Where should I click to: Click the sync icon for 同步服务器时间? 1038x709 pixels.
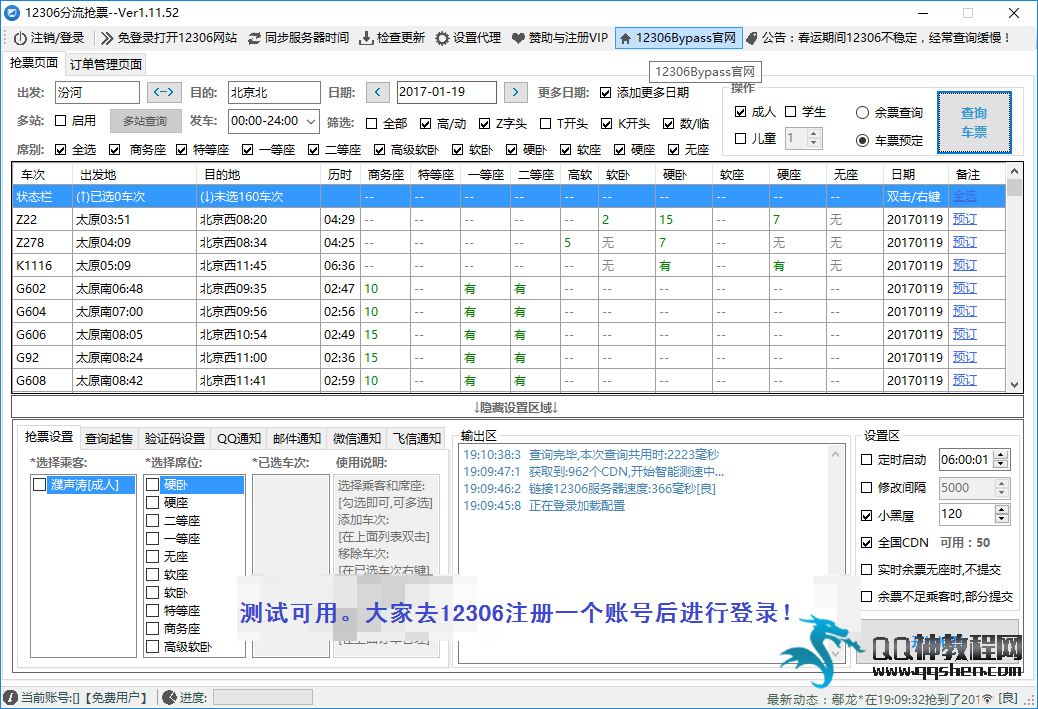pos(254,38)
